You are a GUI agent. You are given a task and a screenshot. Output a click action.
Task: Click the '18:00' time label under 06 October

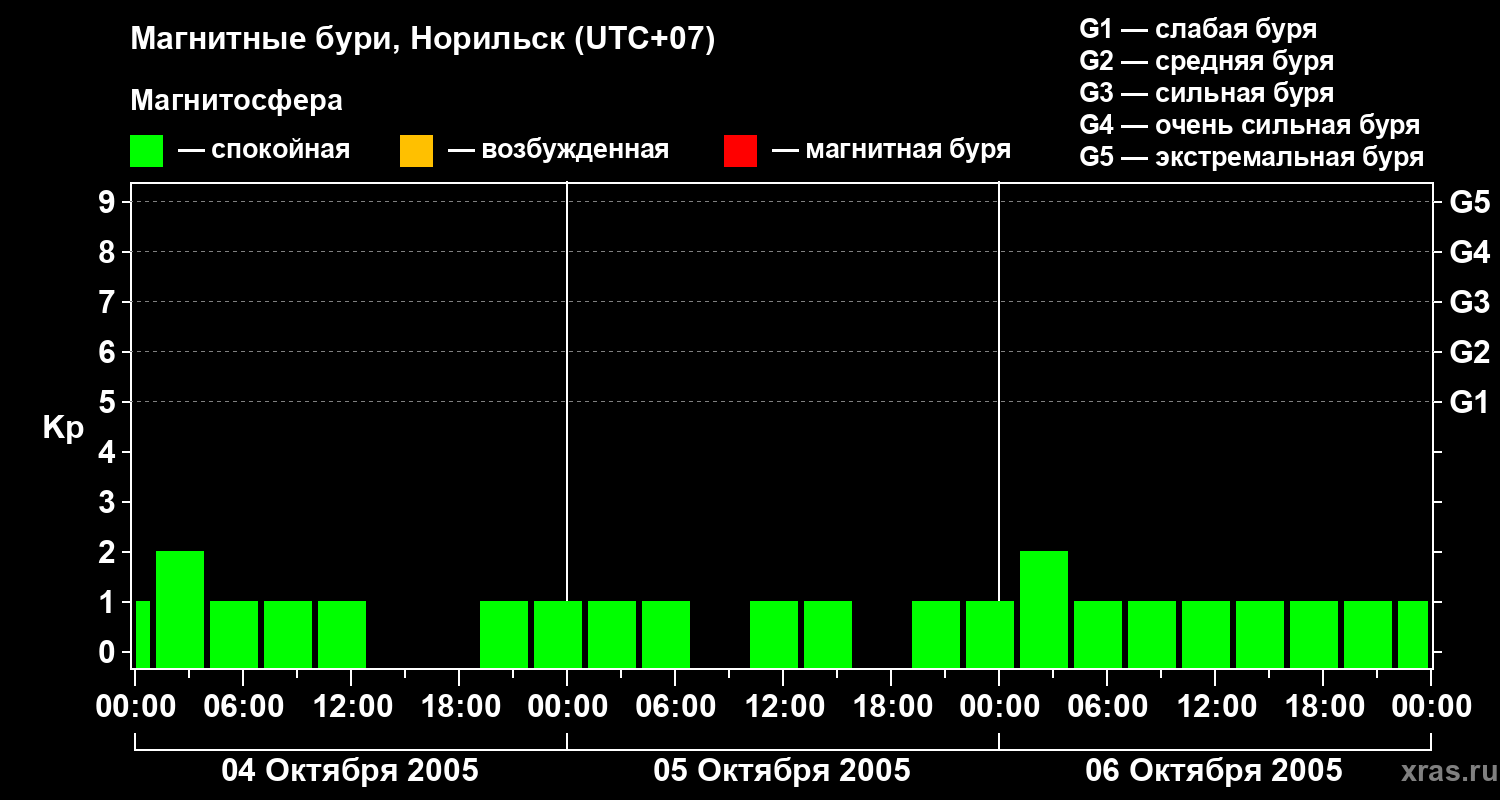(1323, 707)
